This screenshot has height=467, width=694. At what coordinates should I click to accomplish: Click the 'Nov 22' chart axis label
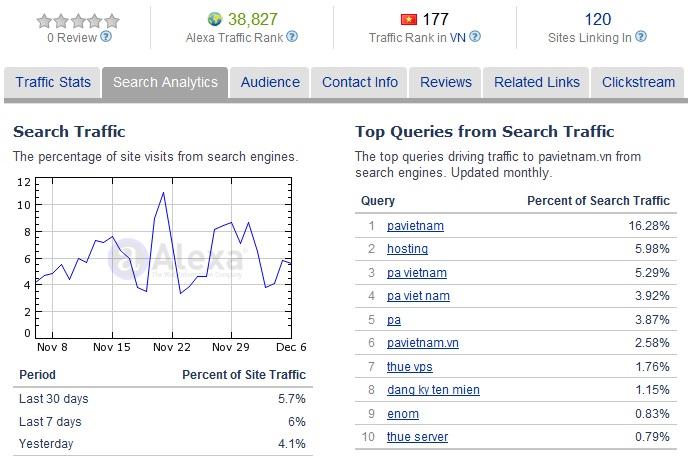172,347
